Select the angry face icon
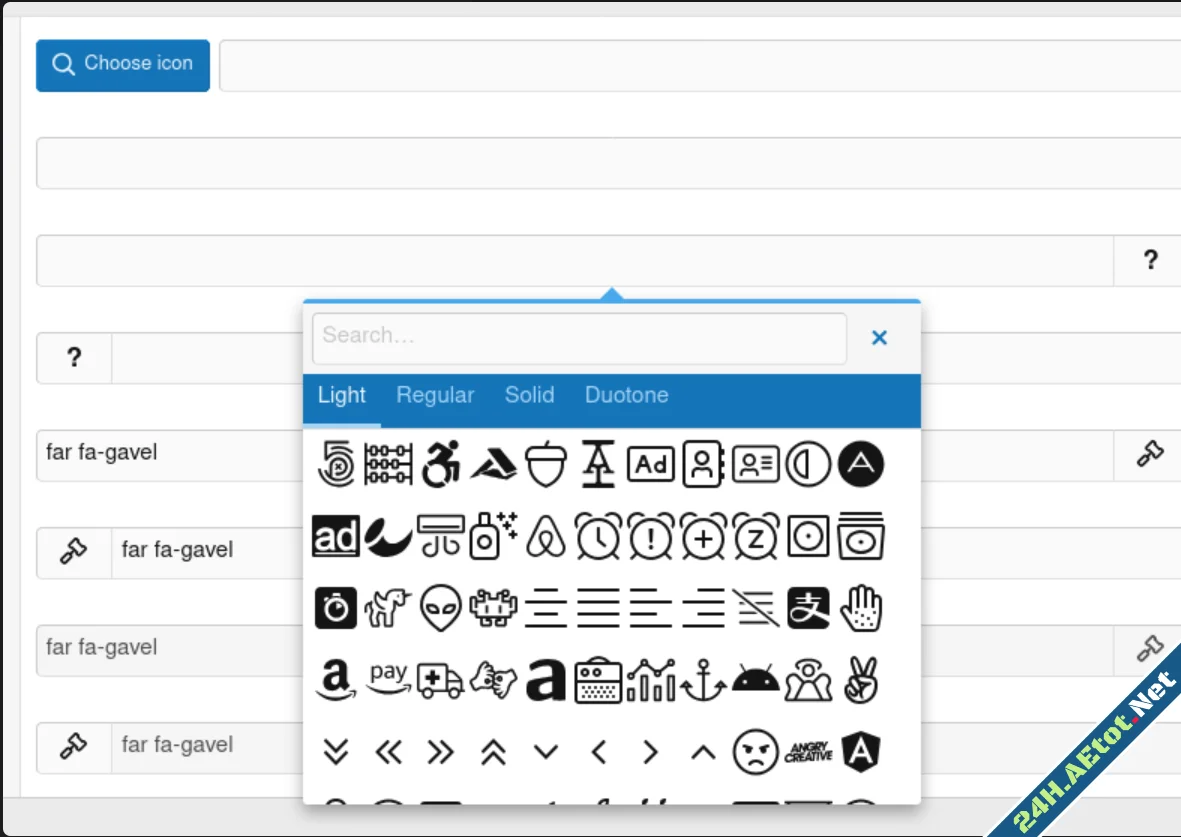 pos(755,751)
